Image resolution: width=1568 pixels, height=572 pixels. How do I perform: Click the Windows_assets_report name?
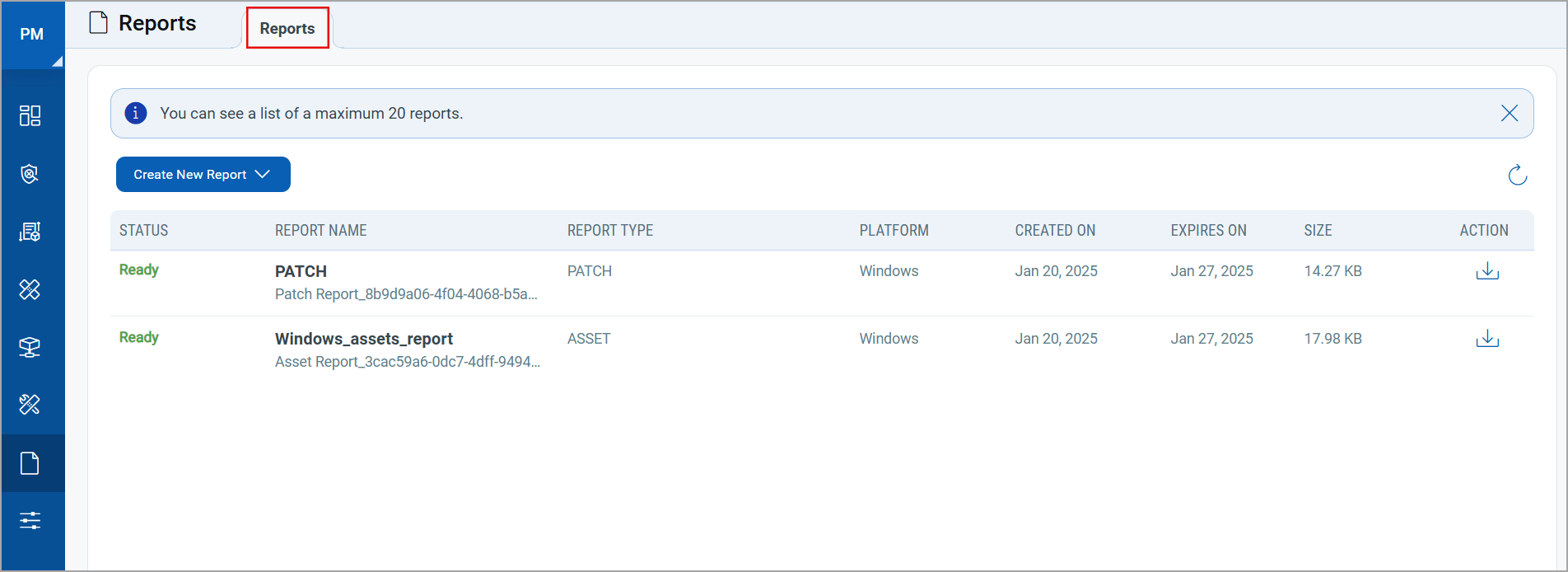click(364, 339)
